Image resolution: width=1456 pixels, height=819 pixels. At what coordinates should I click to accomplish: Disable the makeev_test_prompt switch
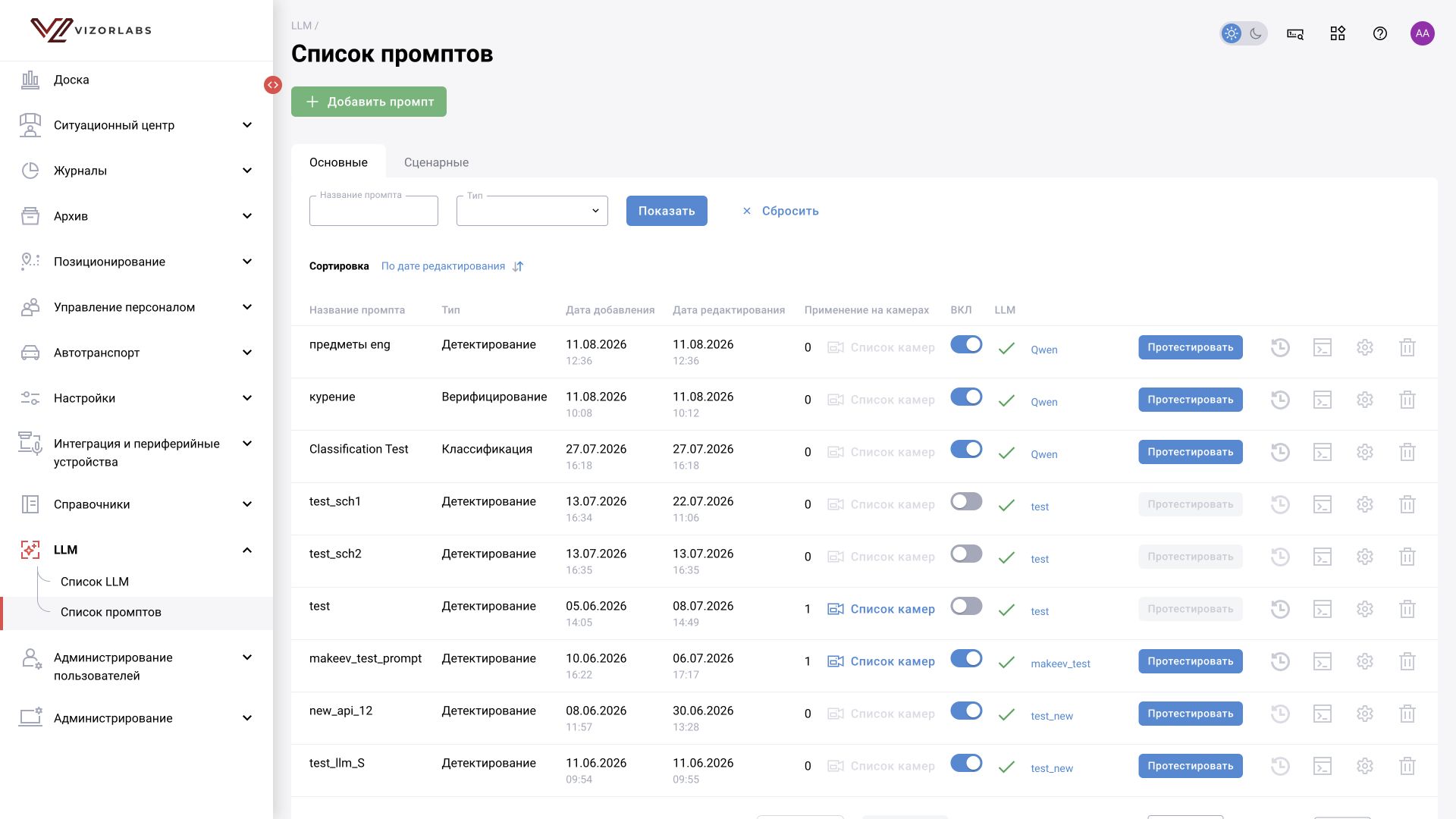point(966,658)
